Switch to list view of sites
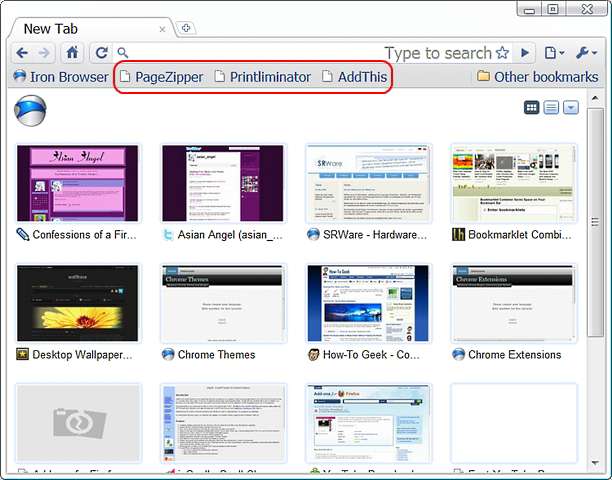Viewport: 612px width, 480px height. point(551,108)
